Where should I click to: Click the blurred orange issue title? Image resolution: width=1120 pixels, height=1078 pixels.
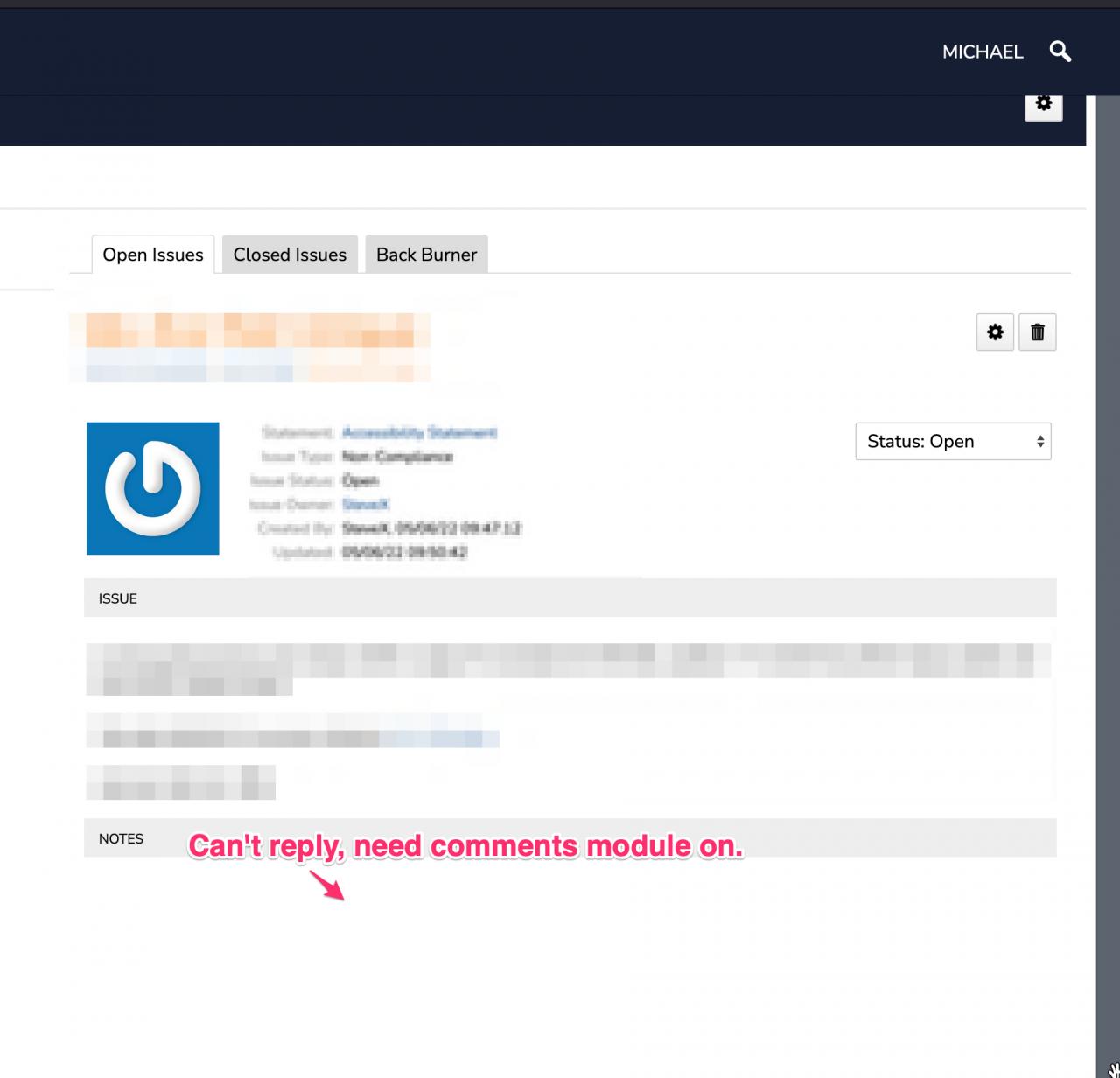click(x=249, y=332)
